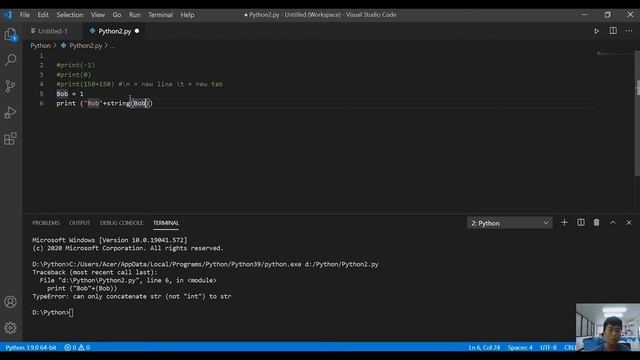
Task: Click Spaces: 4 indentation setting
Action: pos(520,347)
